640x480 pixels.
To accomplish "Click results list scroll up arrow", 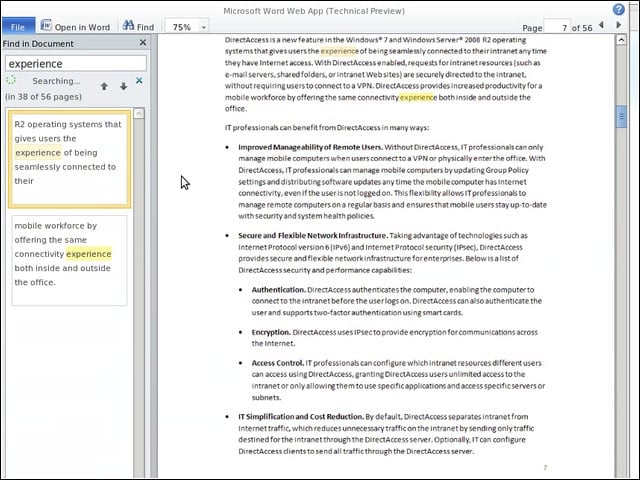I will click(139, 113).
